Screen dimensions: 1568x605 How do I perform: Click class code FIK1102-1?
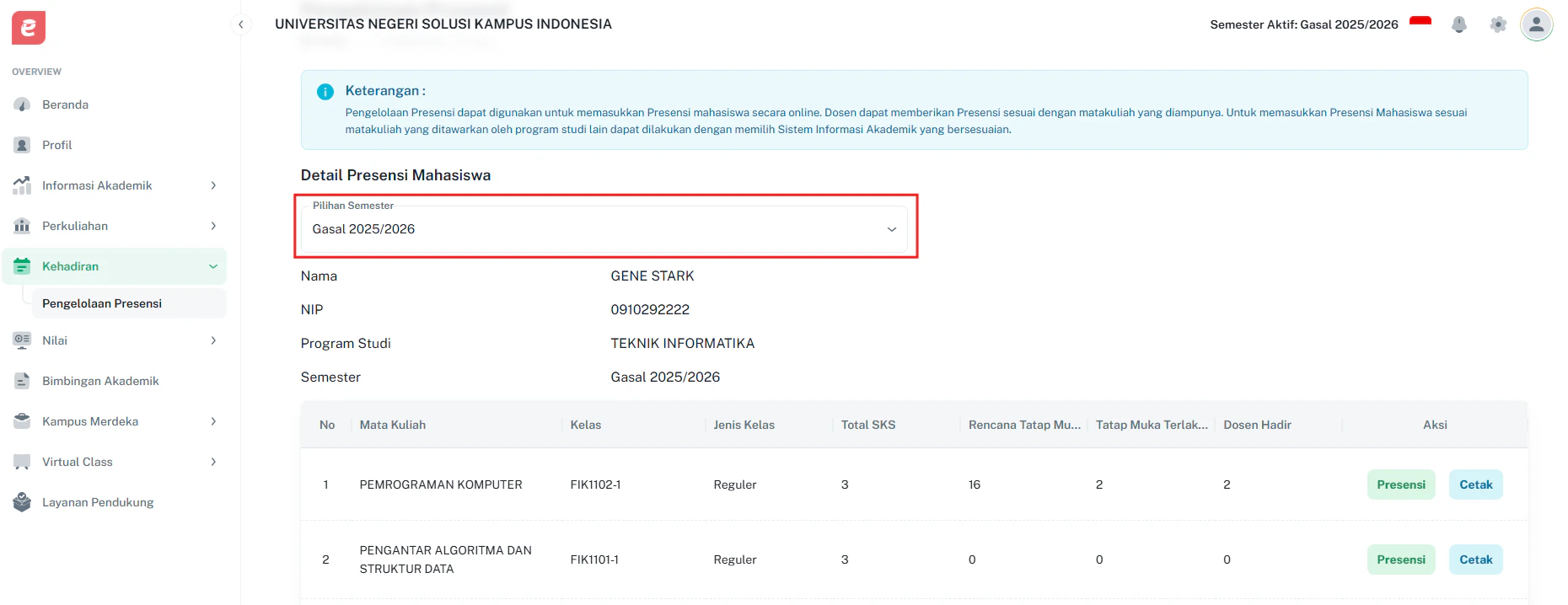point(595,485)
